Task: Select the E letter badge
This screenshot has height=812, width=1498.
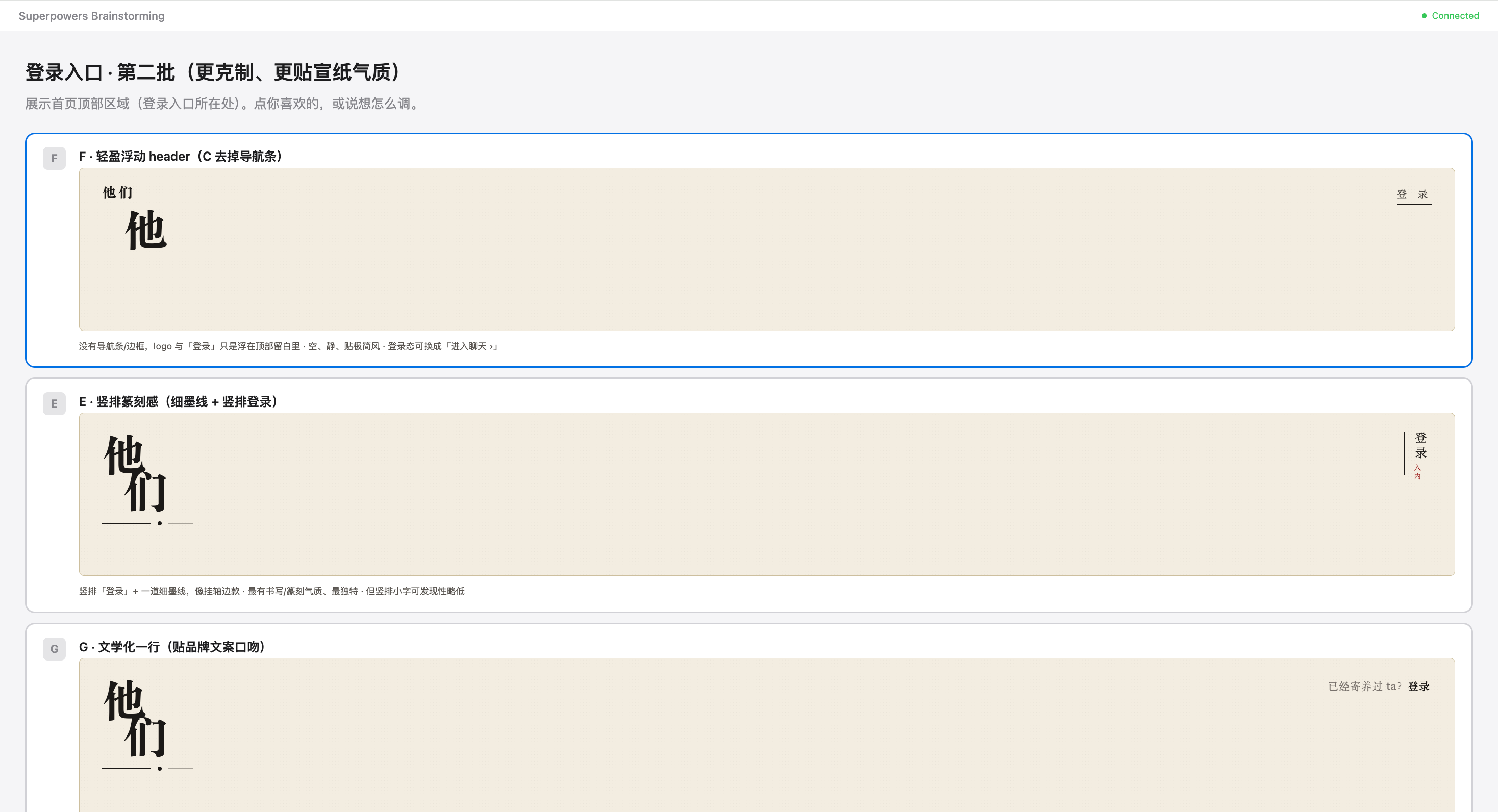Action: click(54, 403)
